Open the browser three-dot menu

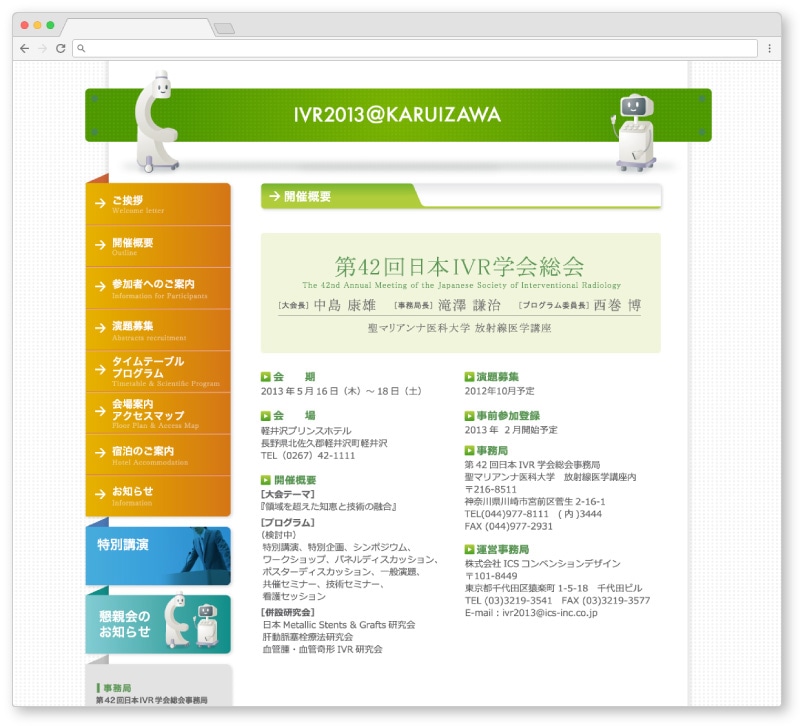[x=769, y=48]
